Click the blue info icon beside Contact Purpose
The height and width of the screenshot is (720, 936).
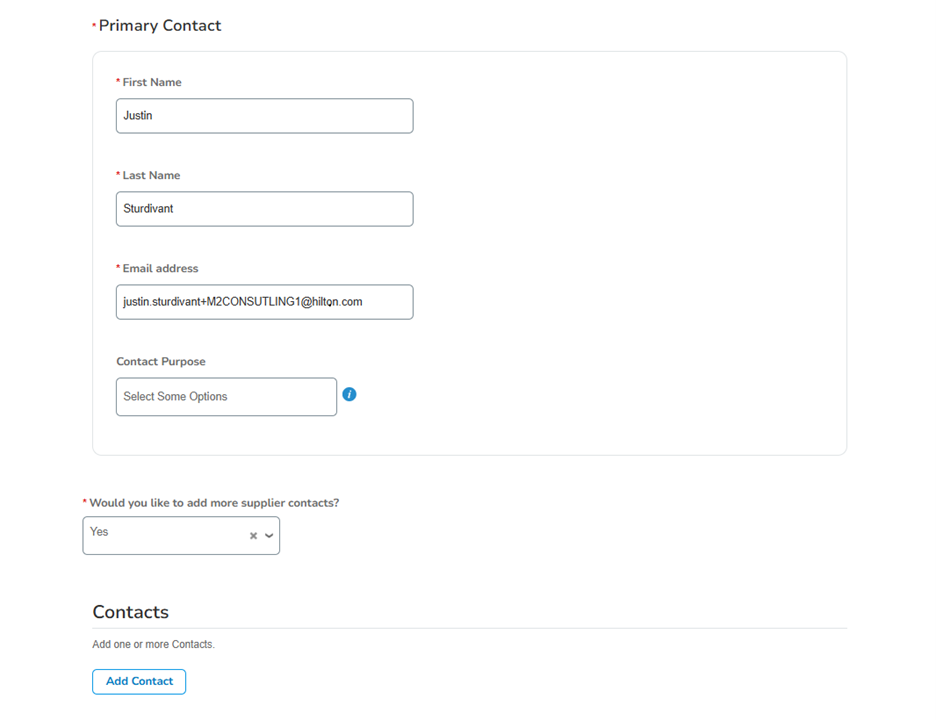pyautogui.click(x=349, y=395)
